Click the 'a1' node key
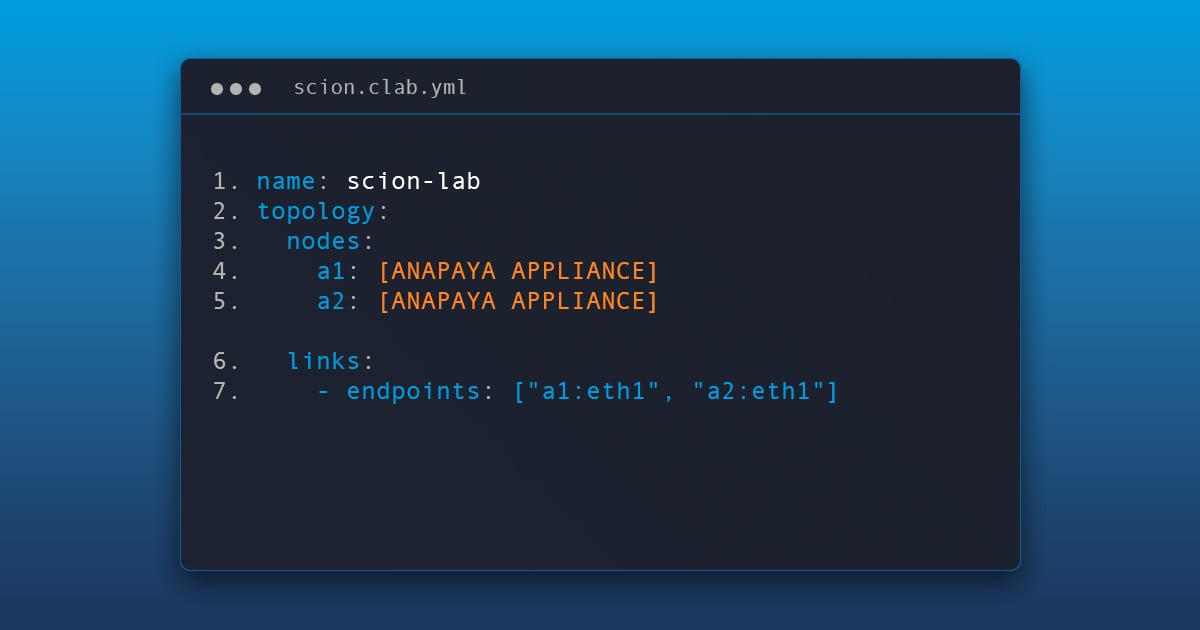This screenshot has height=630, width=1200. pos(331,272)
